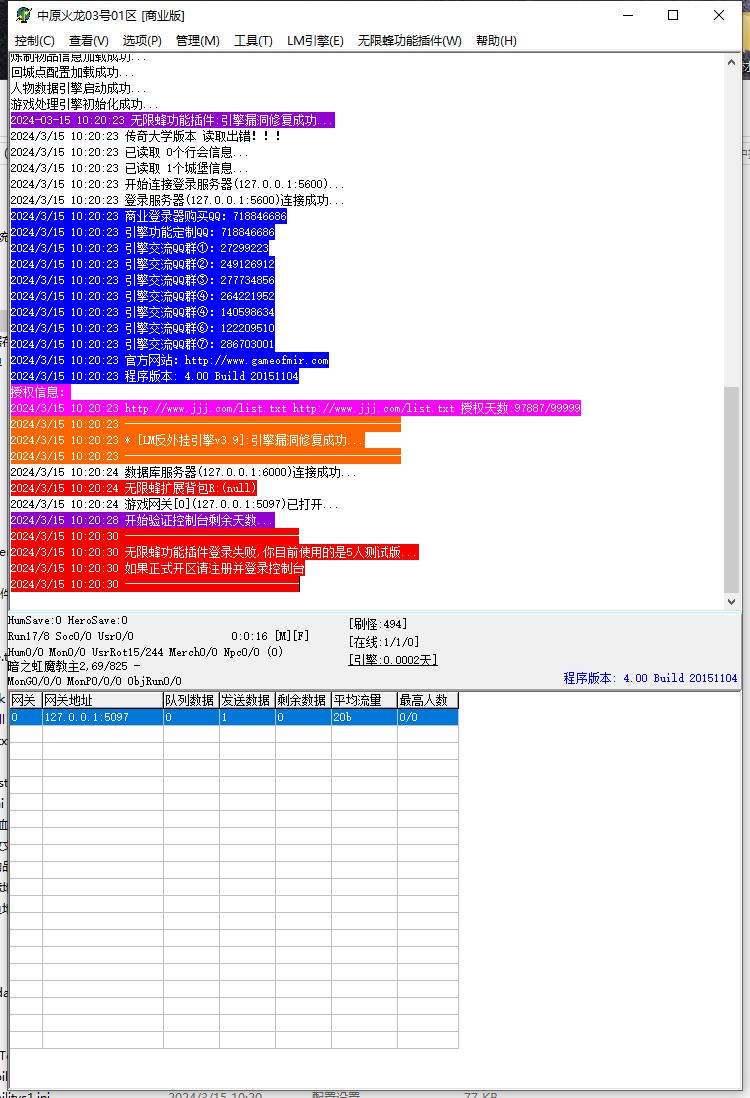Maximize the 中原火龙03号01区 window
750x1098 pixels.
(x=673, y=15)
